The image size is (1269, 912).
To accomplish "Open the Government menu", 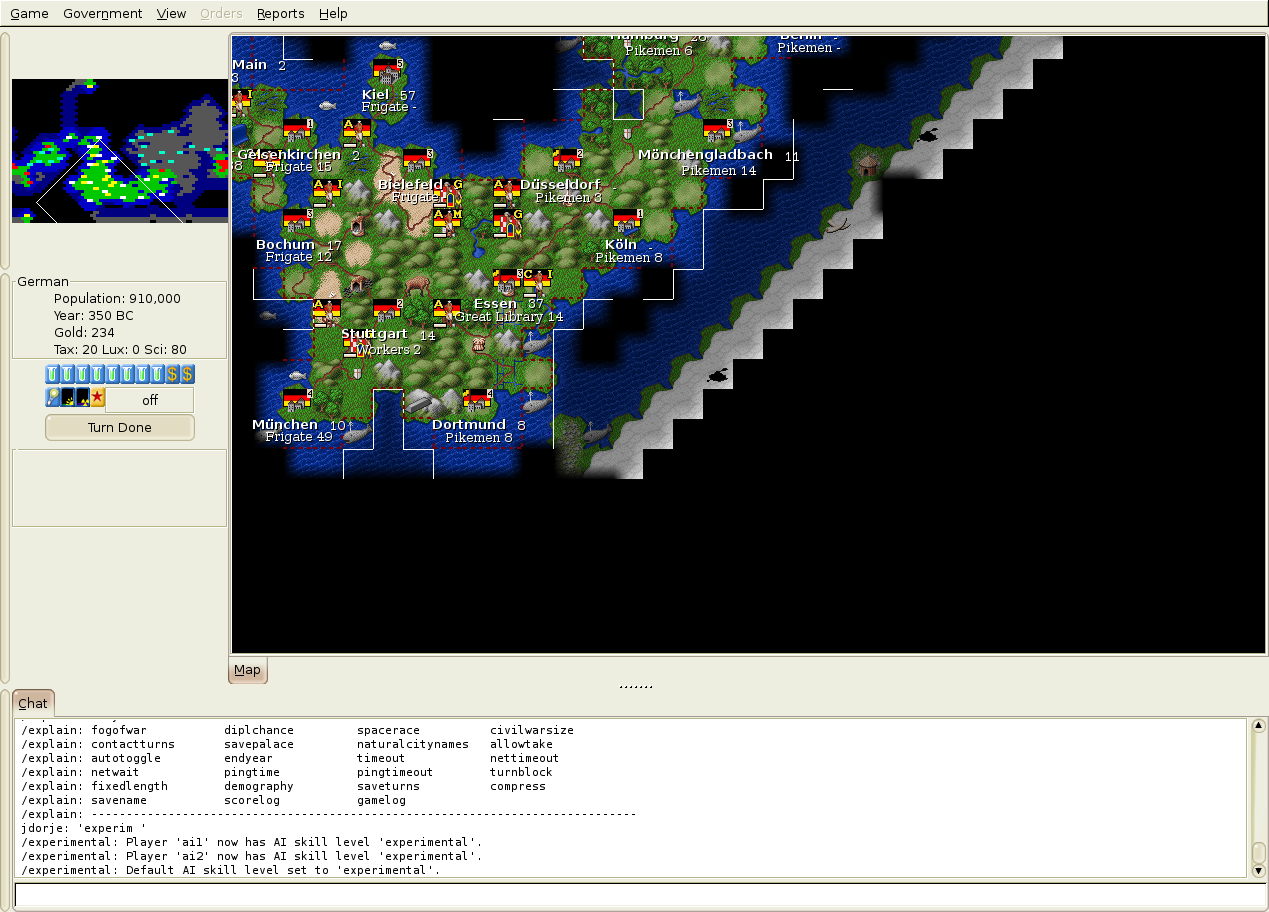I will (x=102, y=13).
